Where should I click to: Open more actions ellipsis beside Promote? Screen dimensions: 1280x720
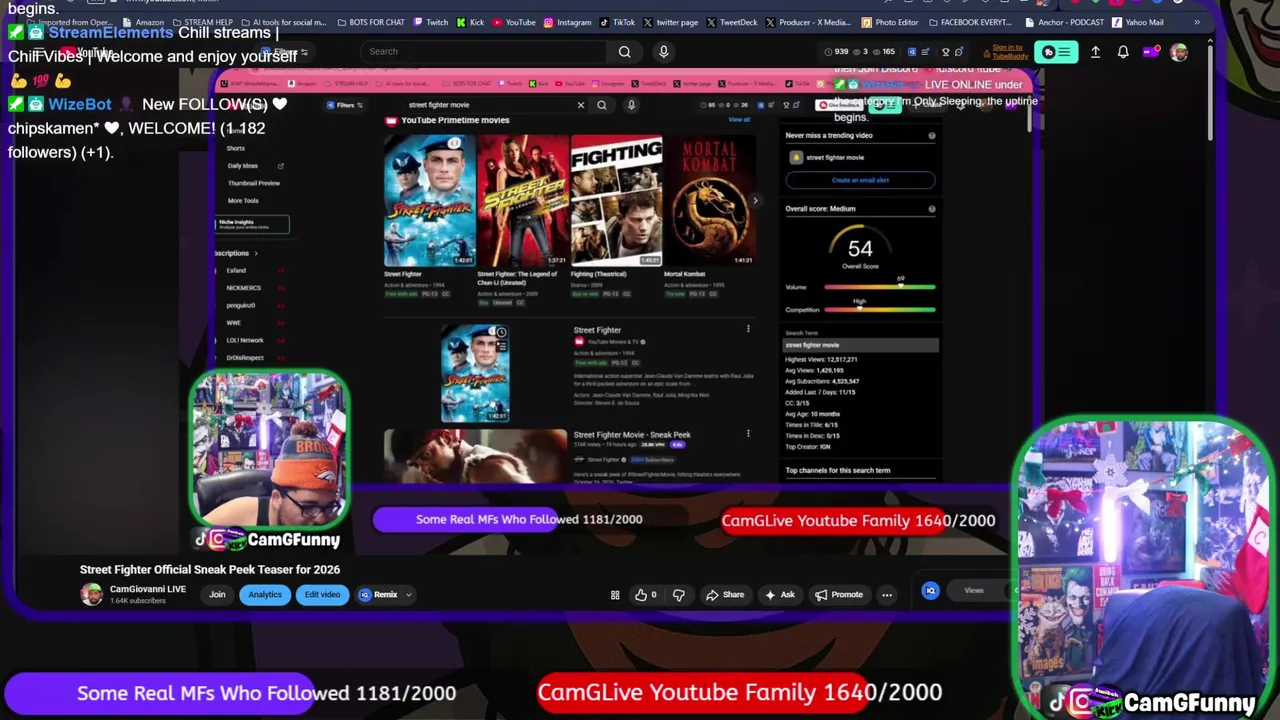887,595
